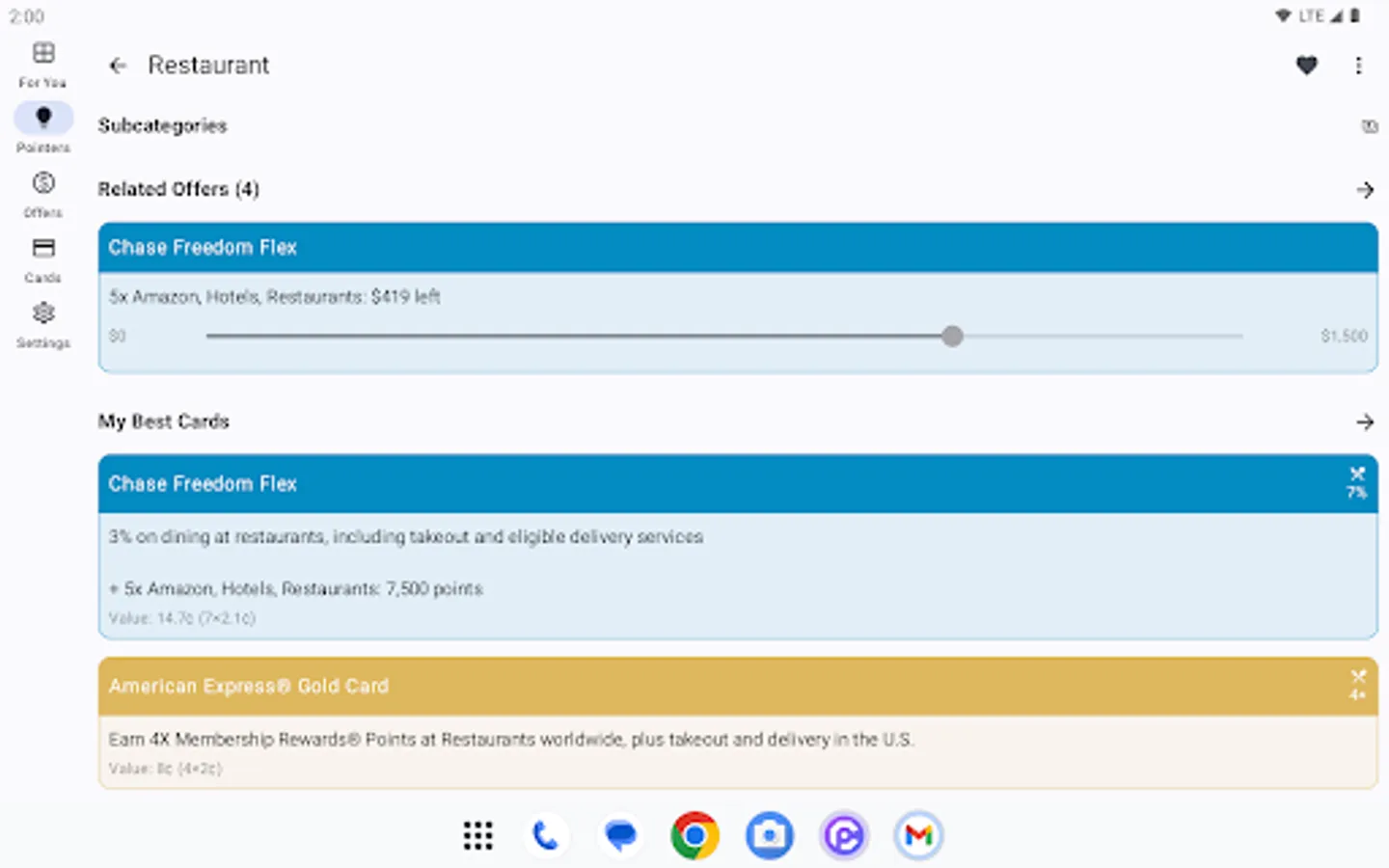The width and height of the screenshot is (1389, 868).
Task: Expand the My Best Cards arrow
Action: pos(1364,421)
